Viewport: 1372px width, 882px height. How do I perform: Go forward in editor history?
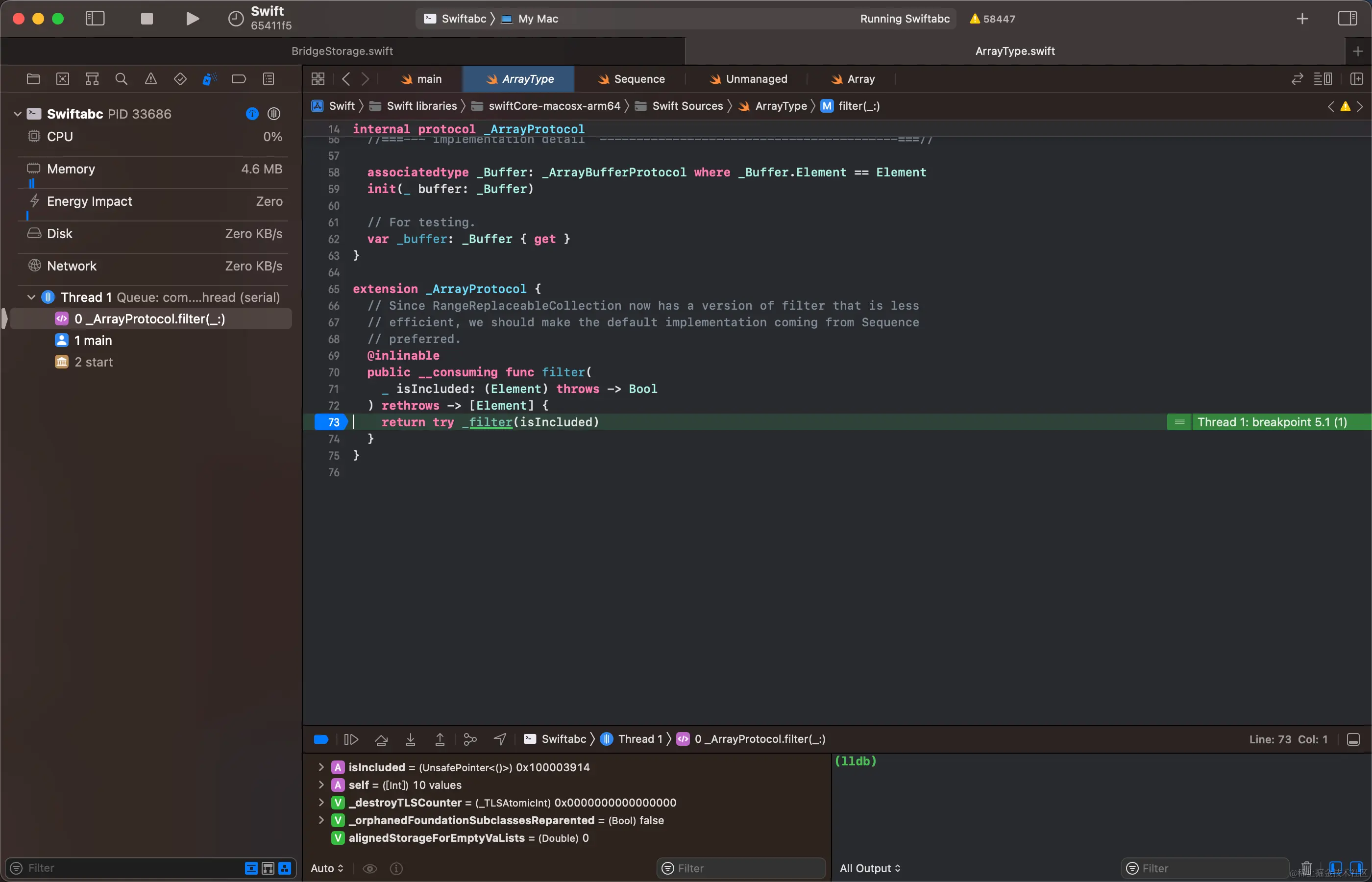coord(366,79)
